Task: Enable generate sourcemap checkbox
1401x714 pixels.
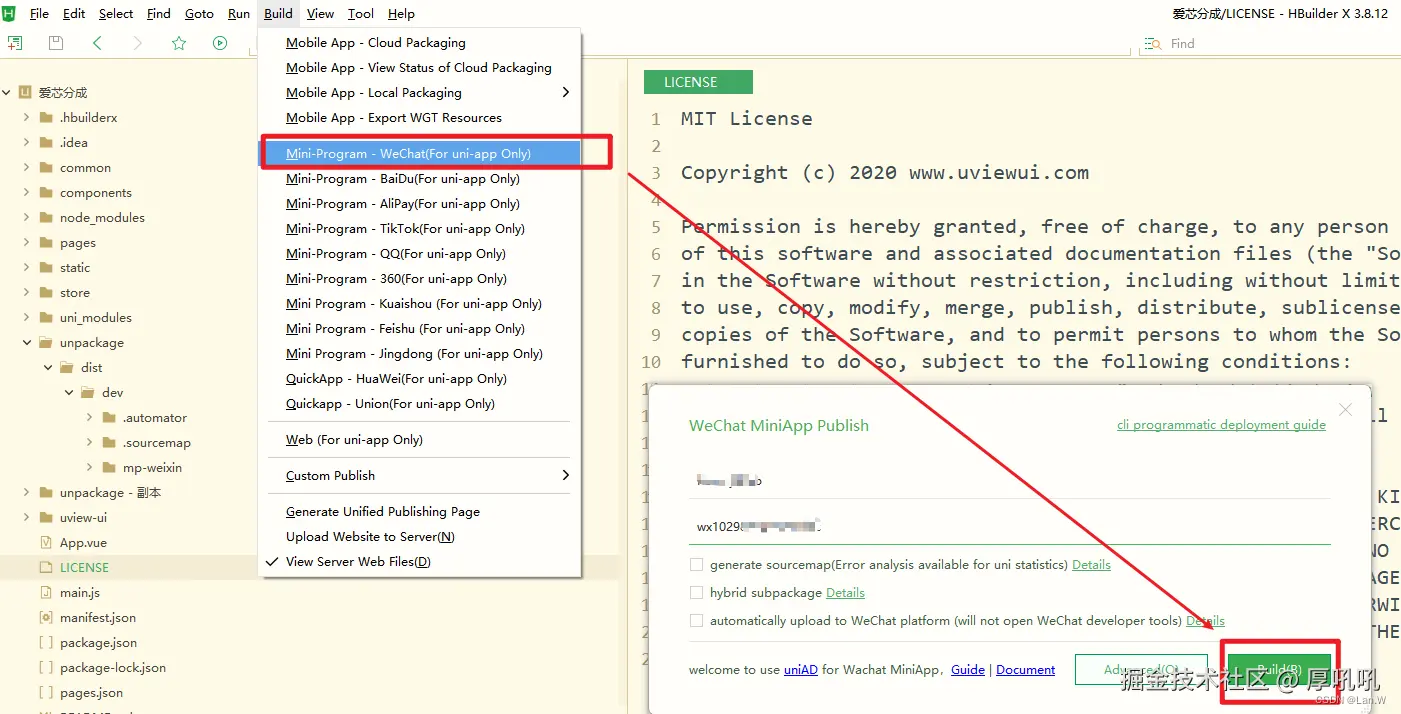Action: click(696, 564)
